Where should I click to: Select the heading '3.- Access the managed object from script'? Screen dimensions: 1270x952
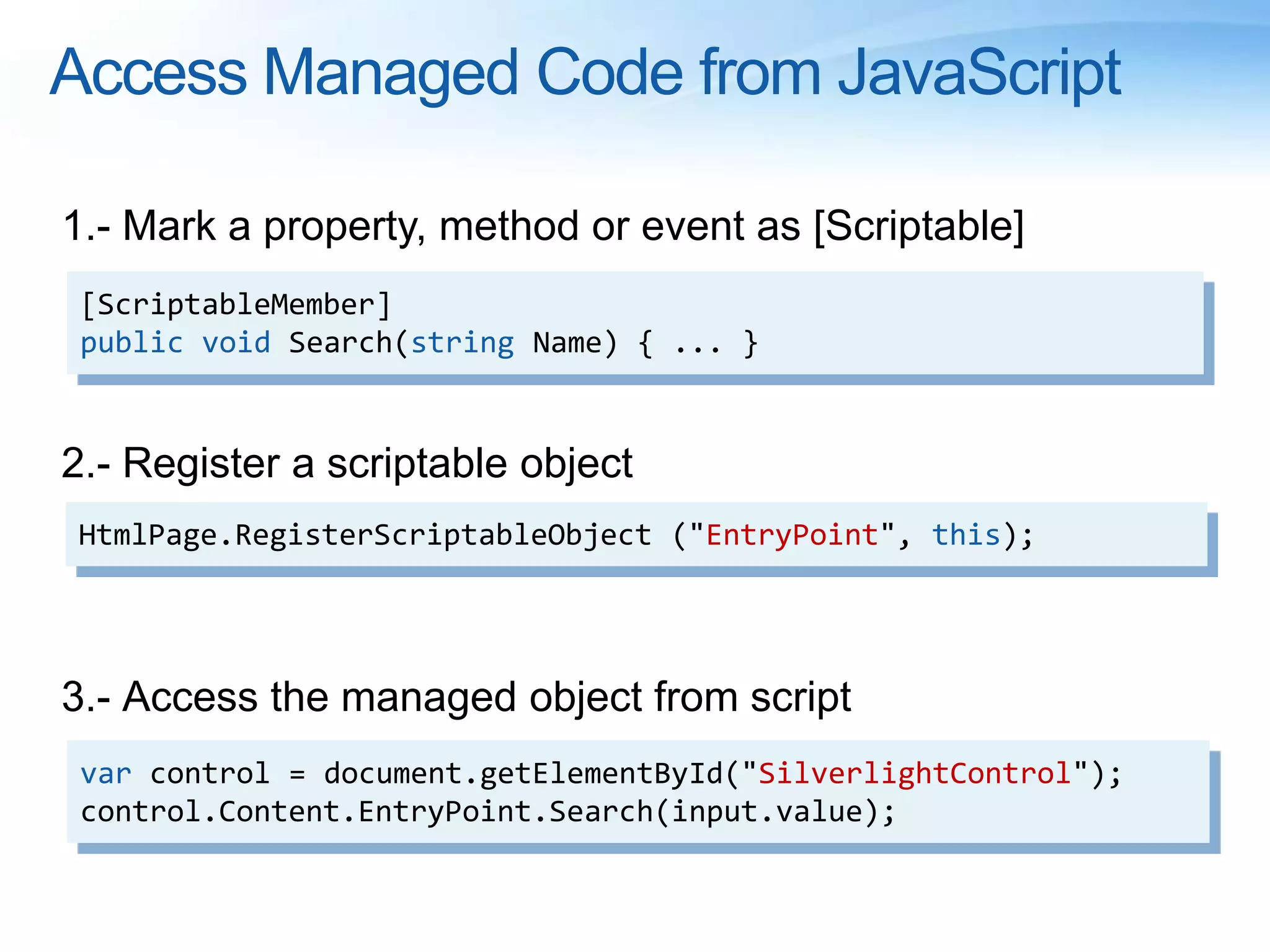click(x=456, y=698)
